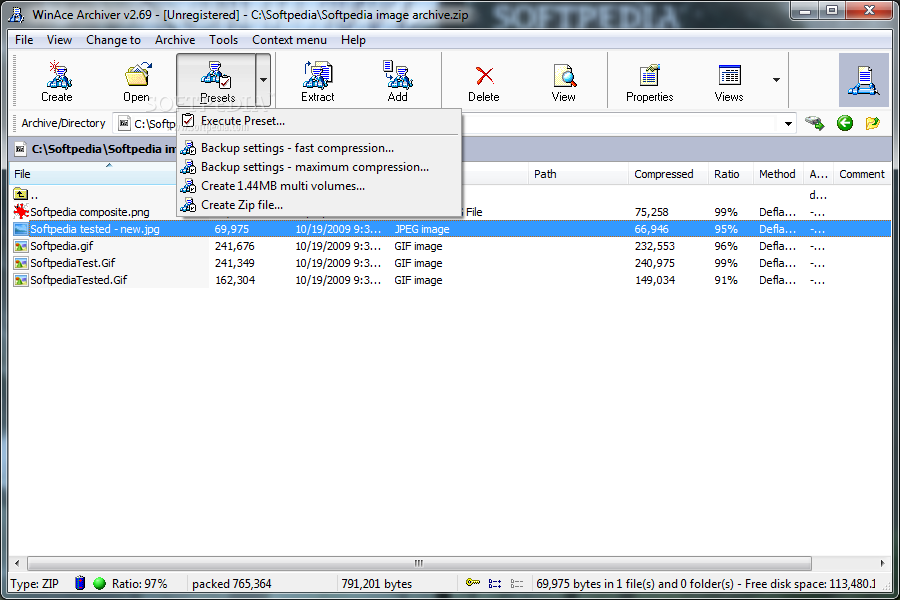
Task: Click the blue archive icon in status bar
Action: [x=80, y=583]
